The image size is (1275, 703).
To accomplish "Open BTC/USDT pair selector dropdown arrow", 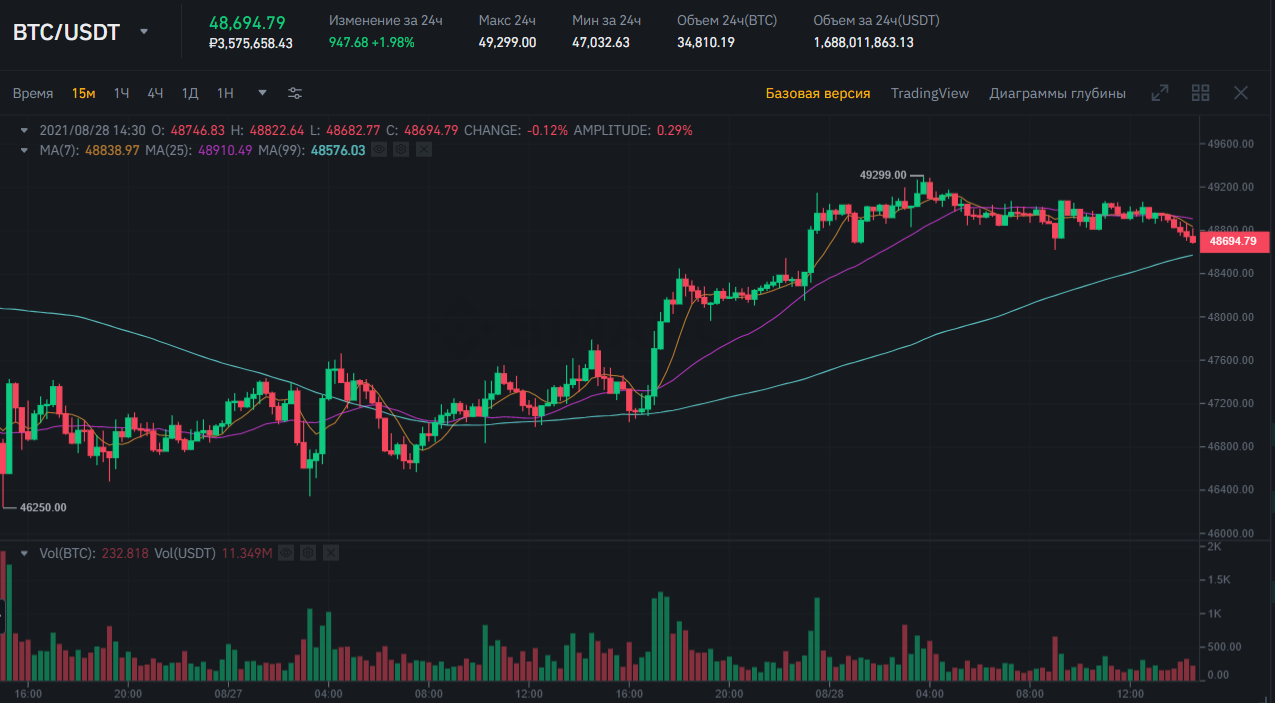I will point(144,31).
